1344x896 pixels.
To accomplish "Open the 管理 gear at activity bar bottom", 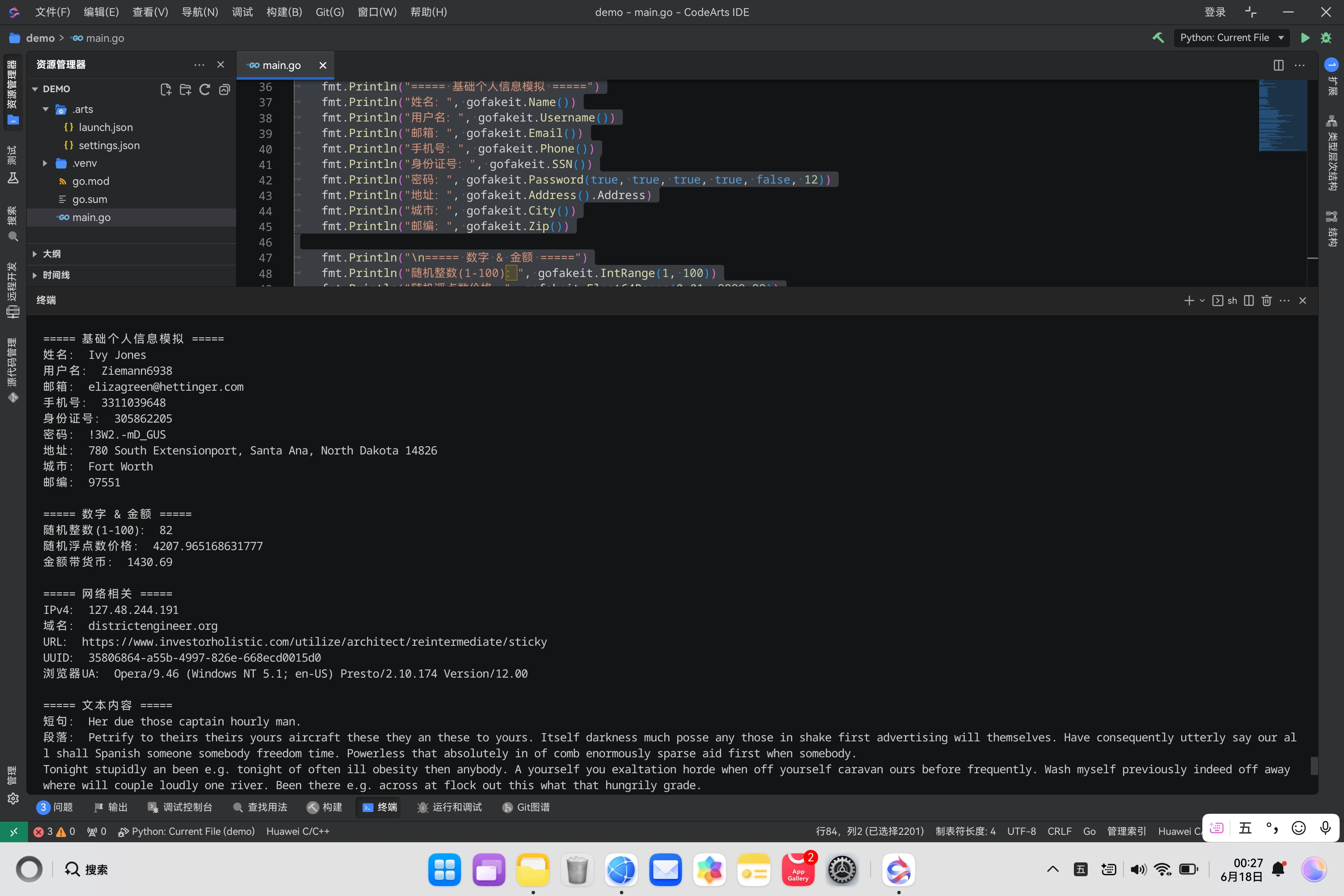I will coord(12,785).
